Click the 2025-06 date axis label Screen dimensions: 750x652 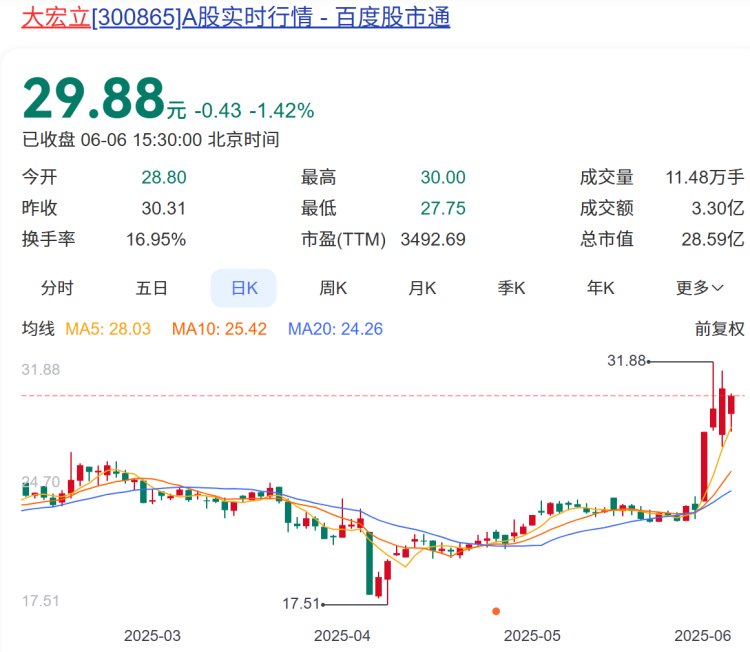pos(703,636)
